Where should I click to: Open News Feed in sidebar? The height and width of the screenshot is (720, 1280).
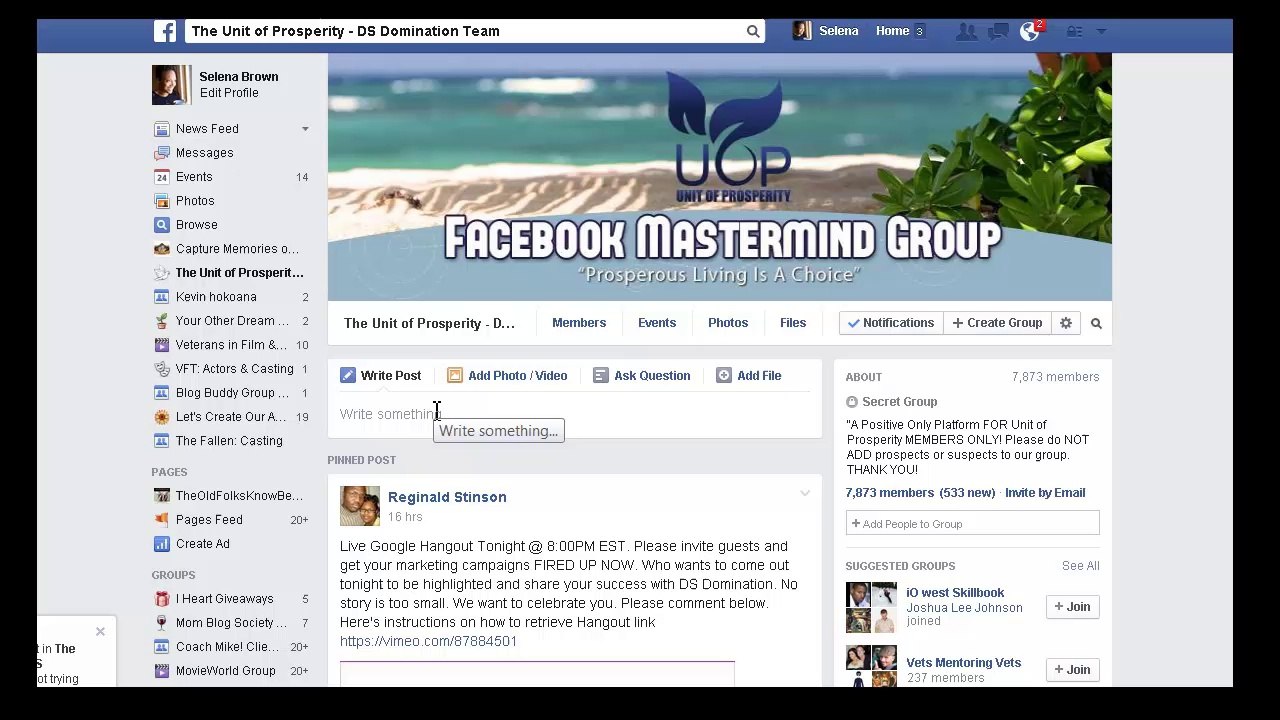pos(207,129)
